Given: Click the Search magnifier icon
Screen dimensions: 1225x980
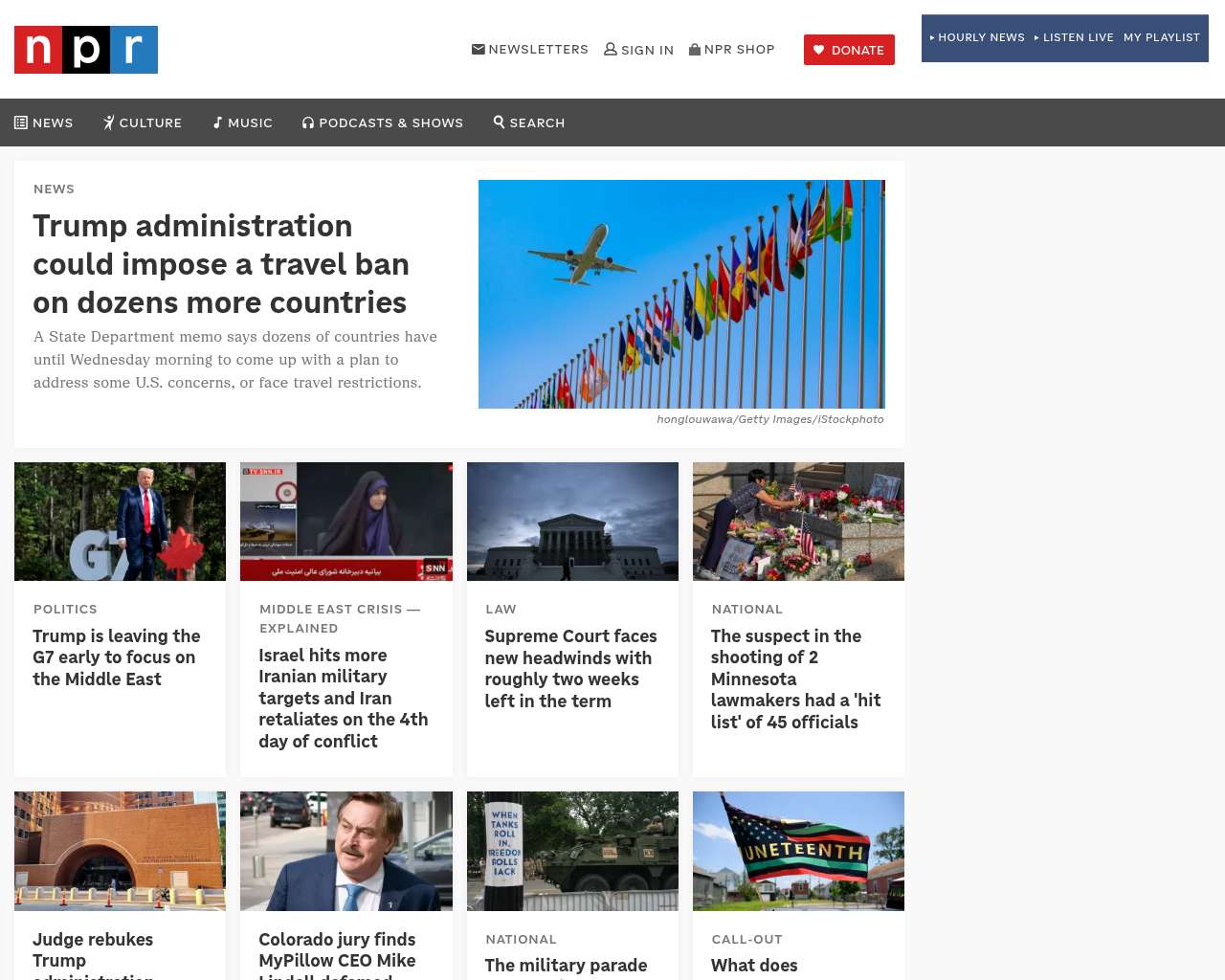Looking at the screenshot, I should 499,122.
